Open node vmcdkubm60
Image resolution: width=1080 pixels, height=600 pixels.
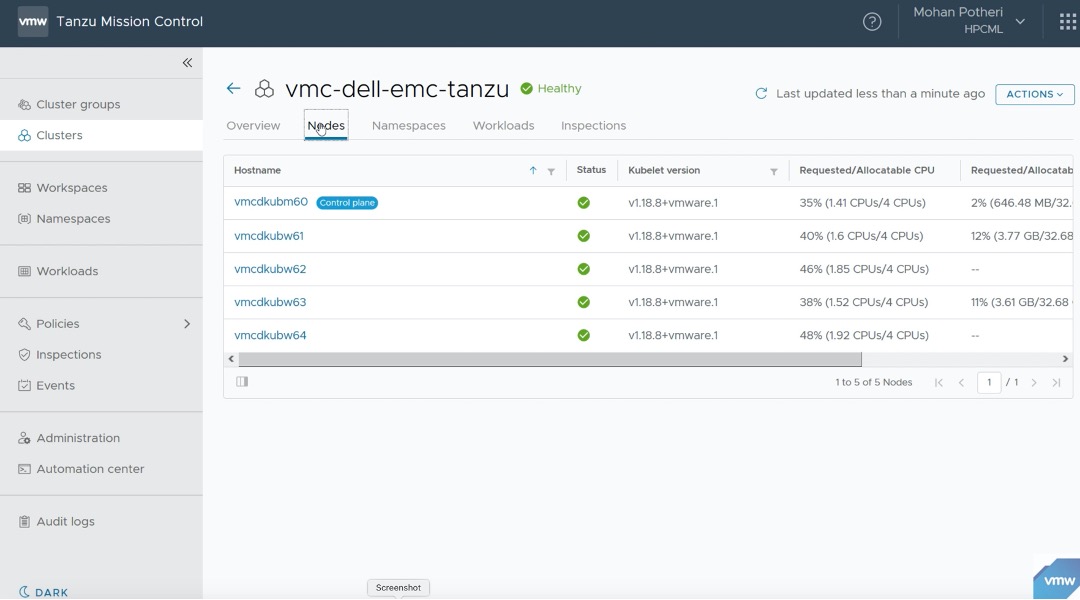(x=271, y=202)
